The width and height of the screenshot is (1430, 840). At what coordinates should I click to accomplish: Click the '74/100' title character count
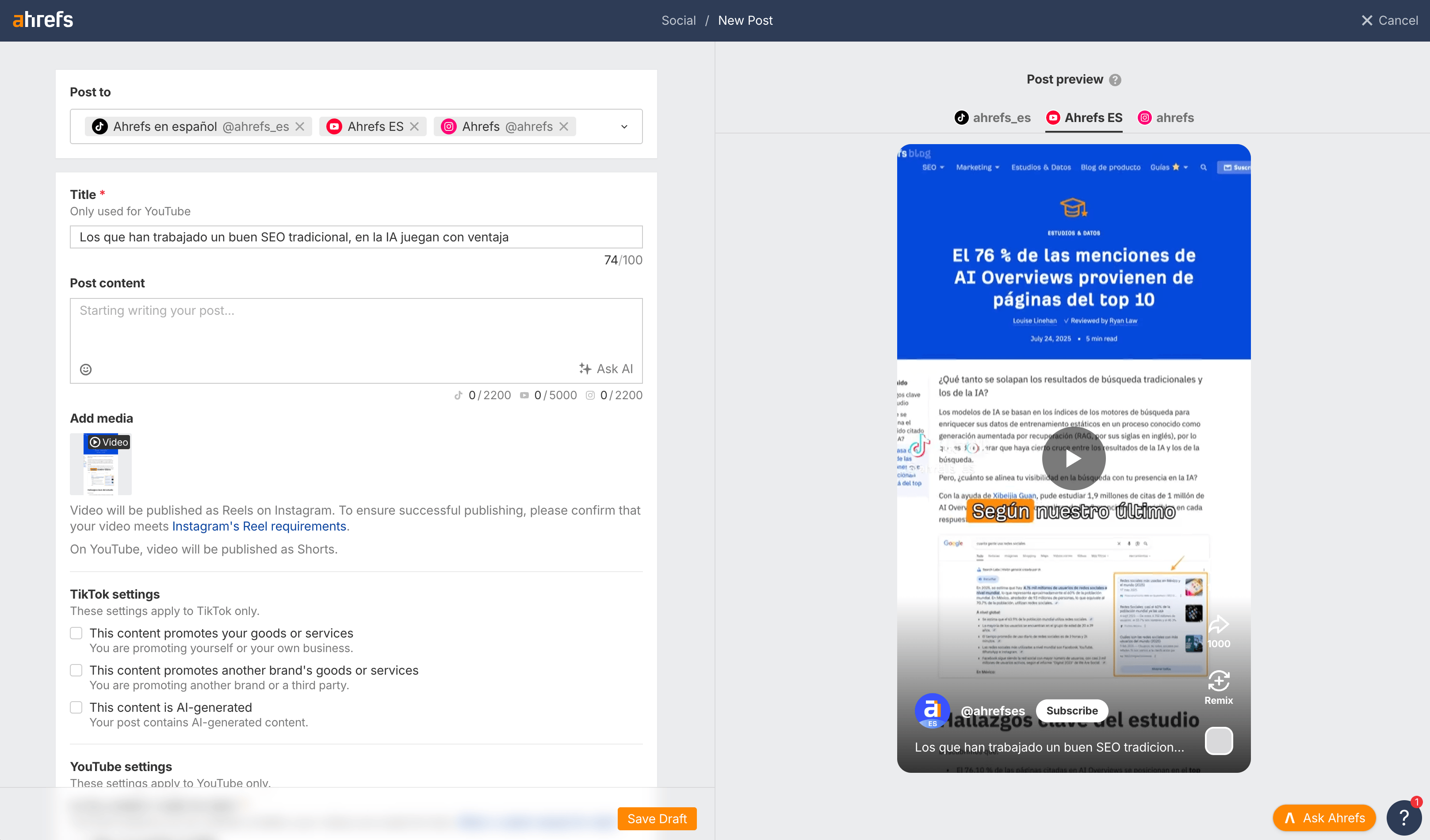pos(623,260)
